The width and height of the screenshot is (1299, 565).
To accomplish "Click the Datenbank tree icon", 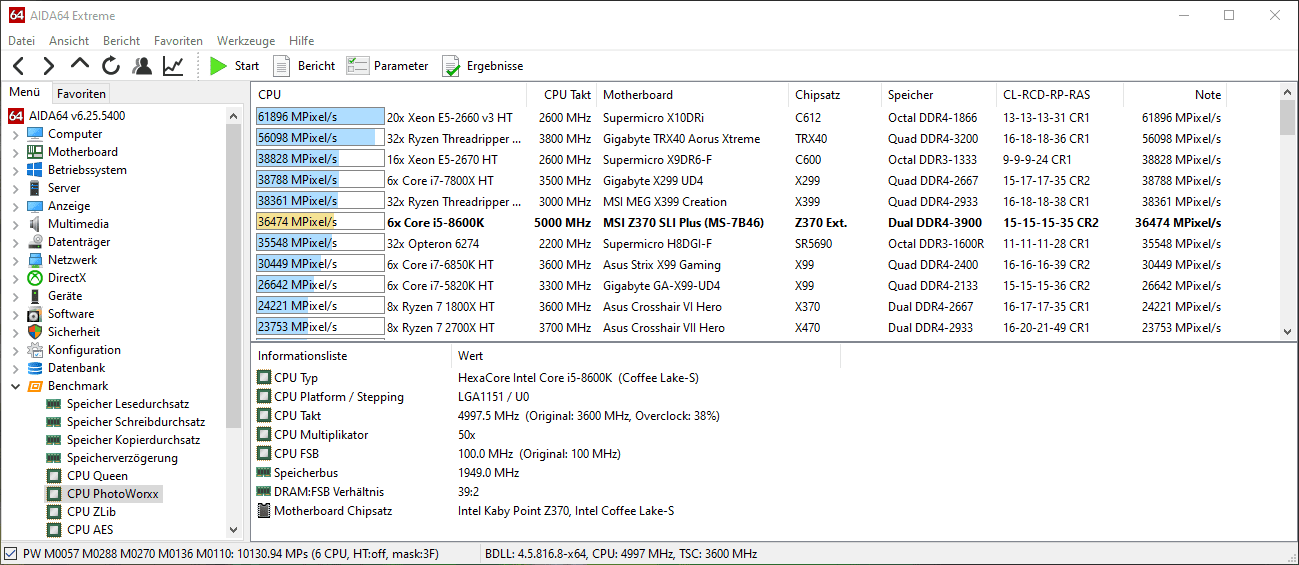I will 35,368.
